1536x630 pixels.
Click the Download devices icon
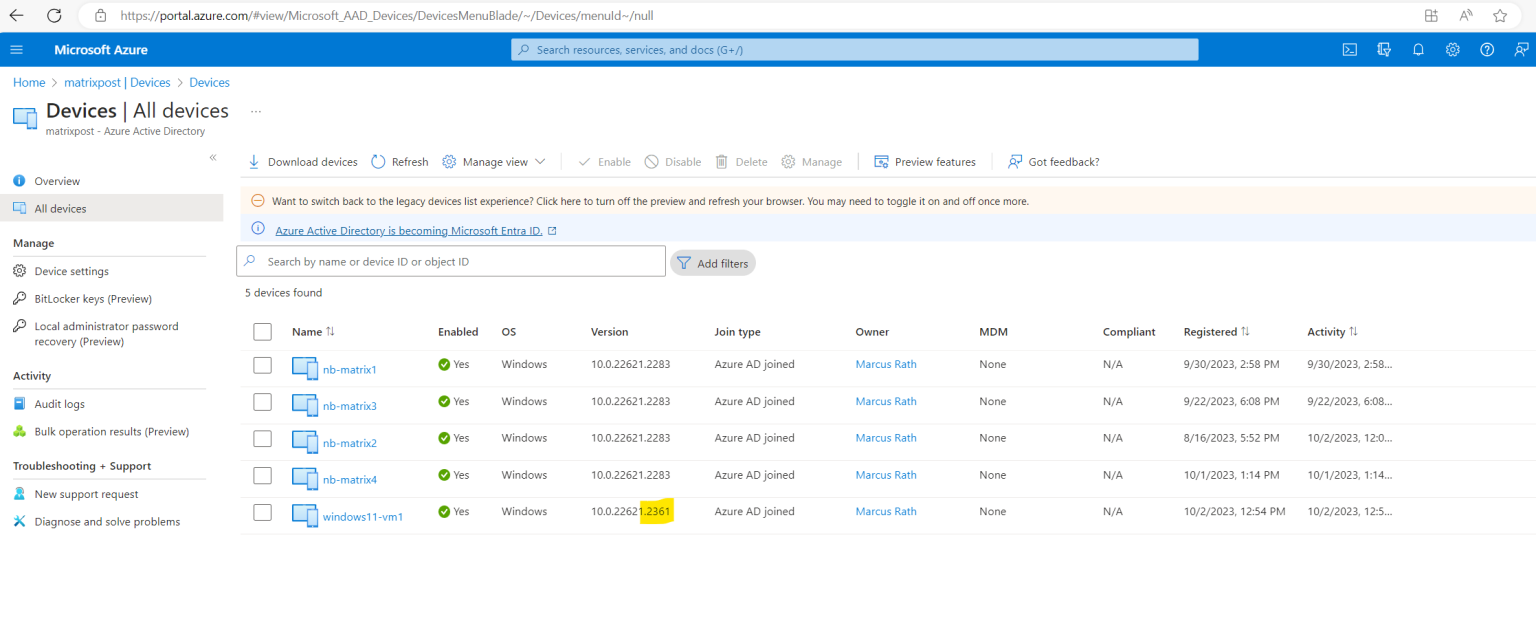[x=256, y=161]
